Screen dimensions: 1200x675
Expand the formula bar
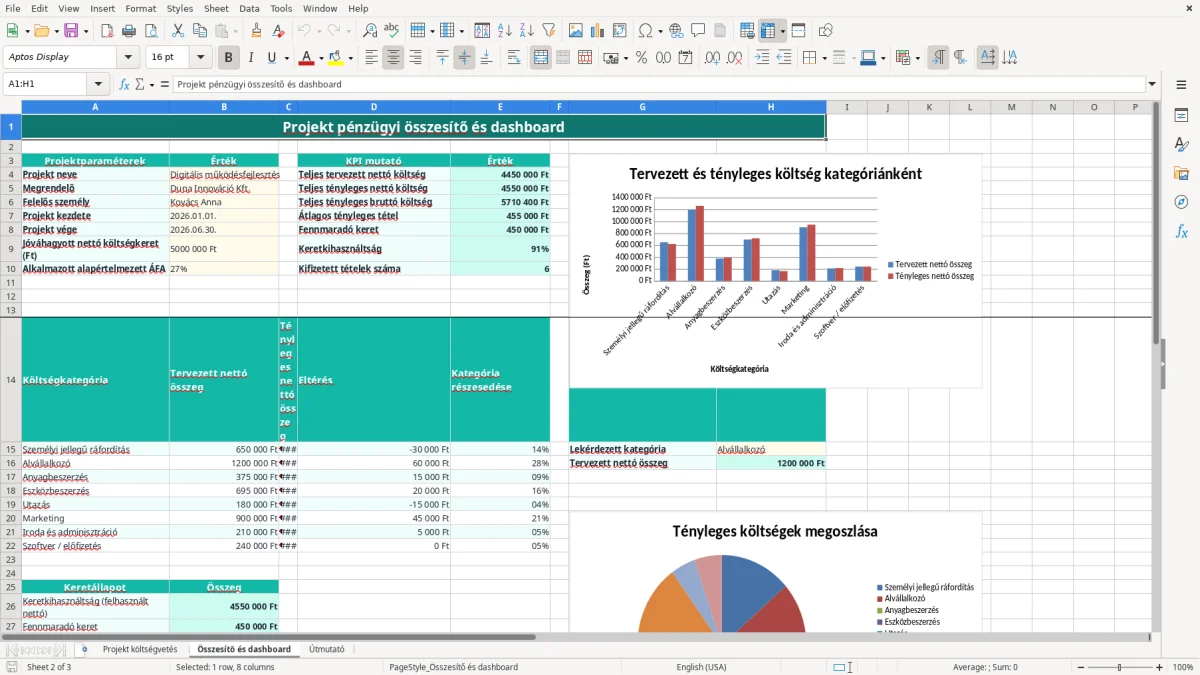[x=1152, y=85]
